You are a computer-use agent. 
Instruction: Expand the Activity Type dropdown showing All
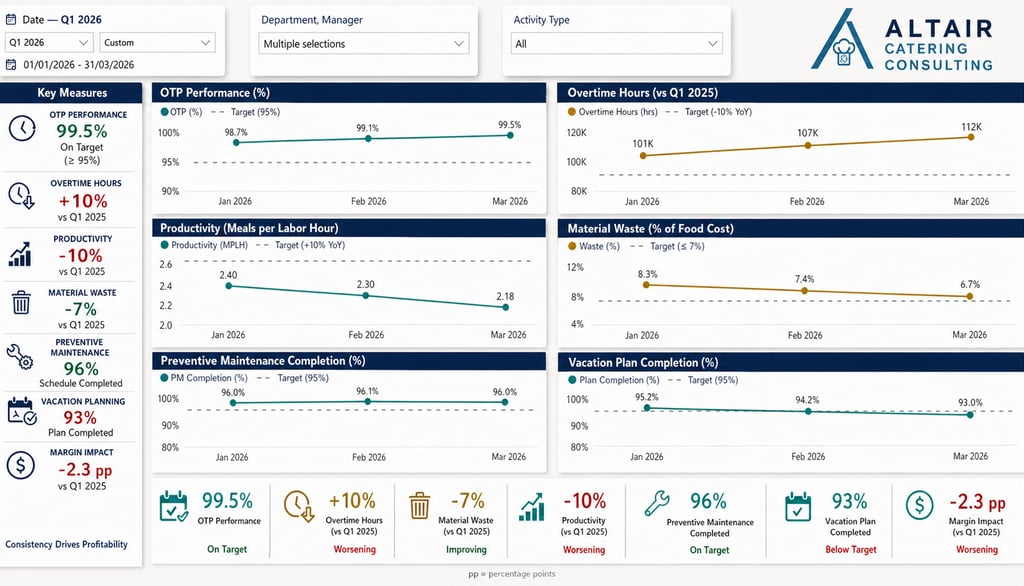pos(616,44)
